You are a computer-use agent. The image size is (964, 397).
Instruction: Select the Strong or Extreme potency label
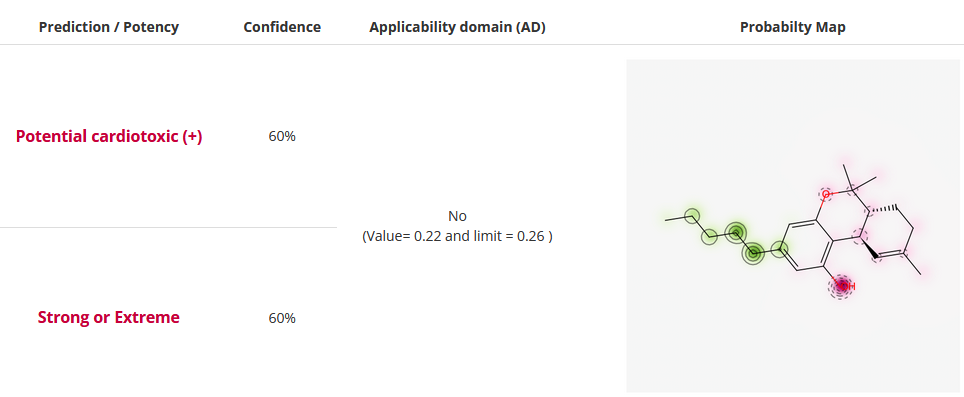[109, 317]
